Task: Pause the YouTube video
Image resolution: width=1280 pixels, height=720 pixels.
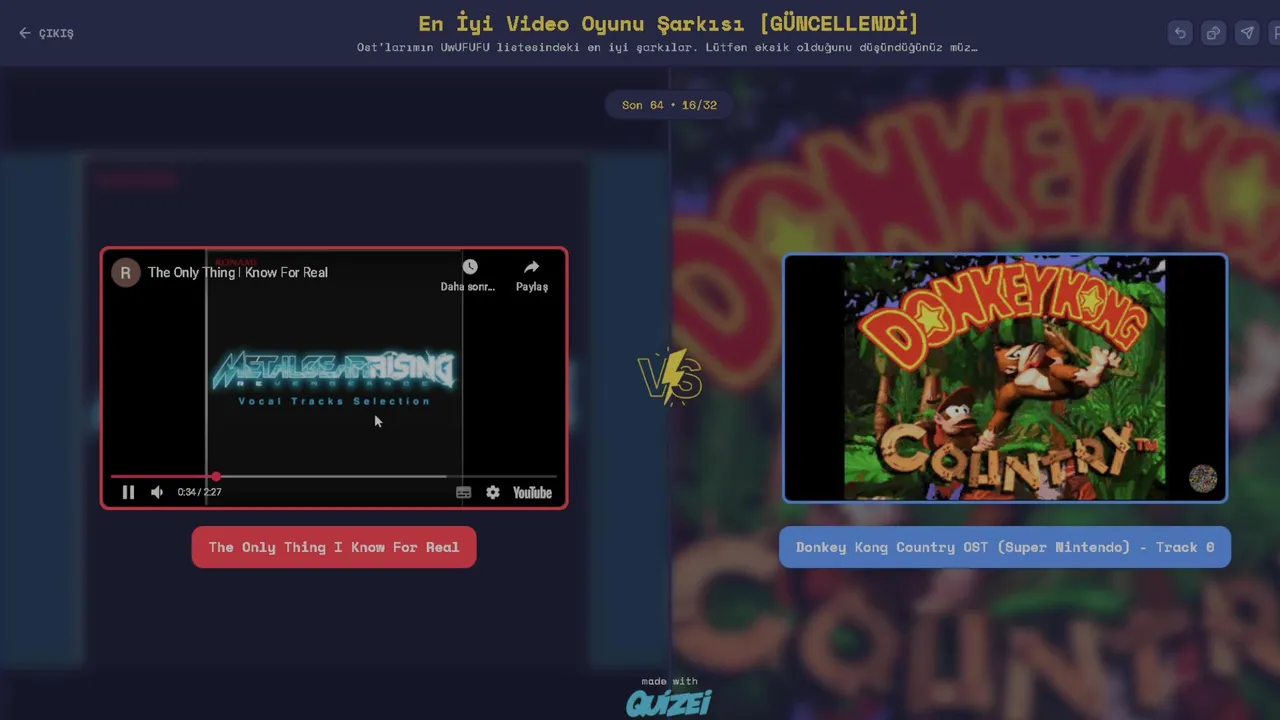Action: pyautogui.click(x=128, y=492)
